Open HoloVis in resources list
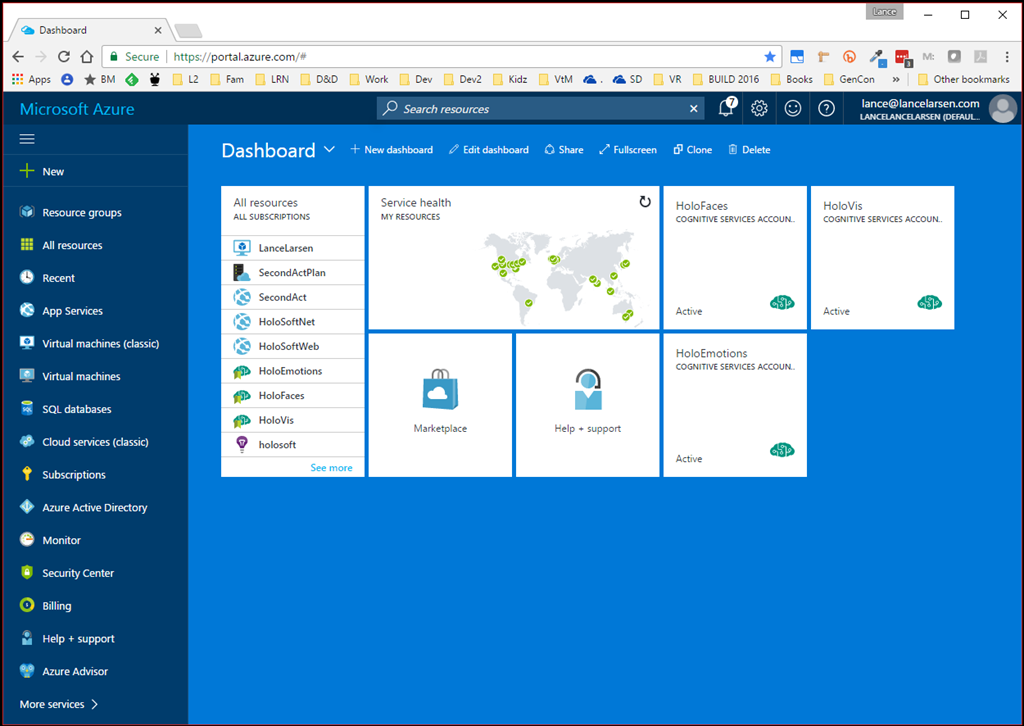Screen dimensions: 1024x726 click(293, 420)
